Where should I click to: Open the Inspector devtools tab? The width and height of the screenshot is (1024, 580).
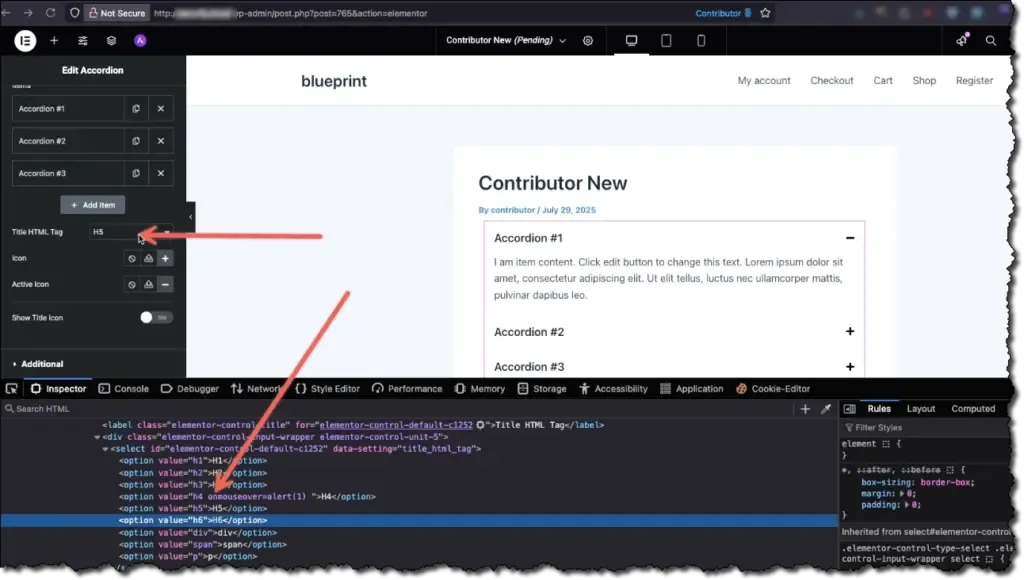pyautogui.click(x=58, y=389)
